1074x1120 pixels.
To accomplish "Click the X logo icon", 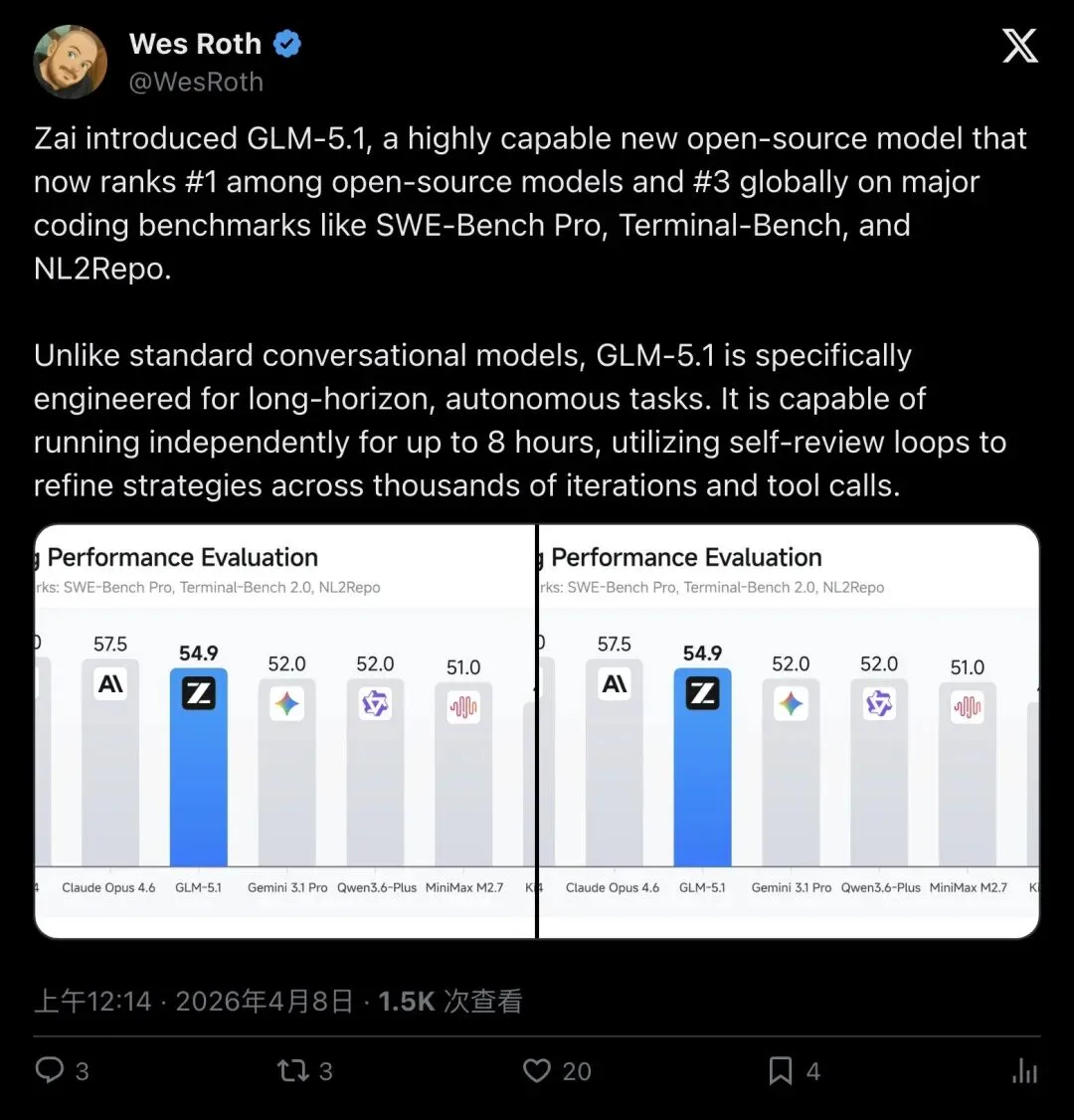I will [1019, 46].
